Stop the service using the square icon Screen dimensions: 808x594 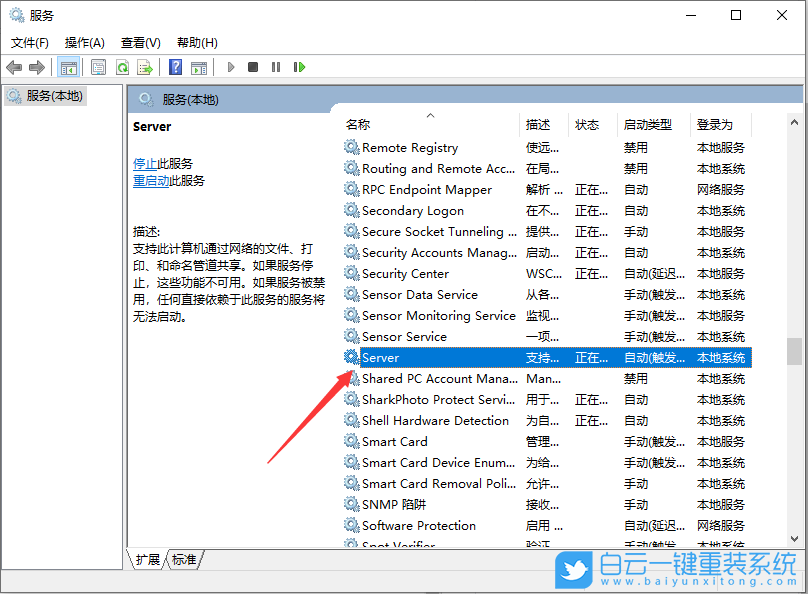tap(253, 67)
